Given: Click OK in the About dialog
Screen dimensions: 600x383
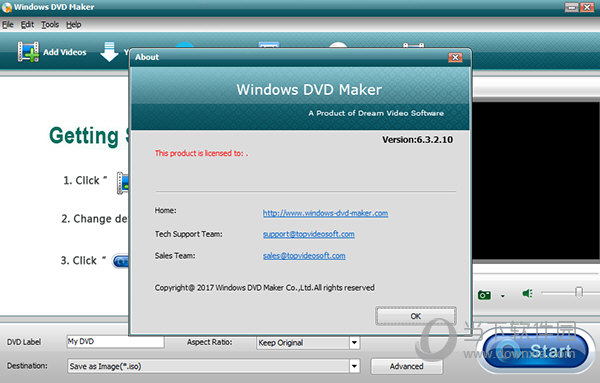Looking at the screenshot, I should click(x=416, y=316).
